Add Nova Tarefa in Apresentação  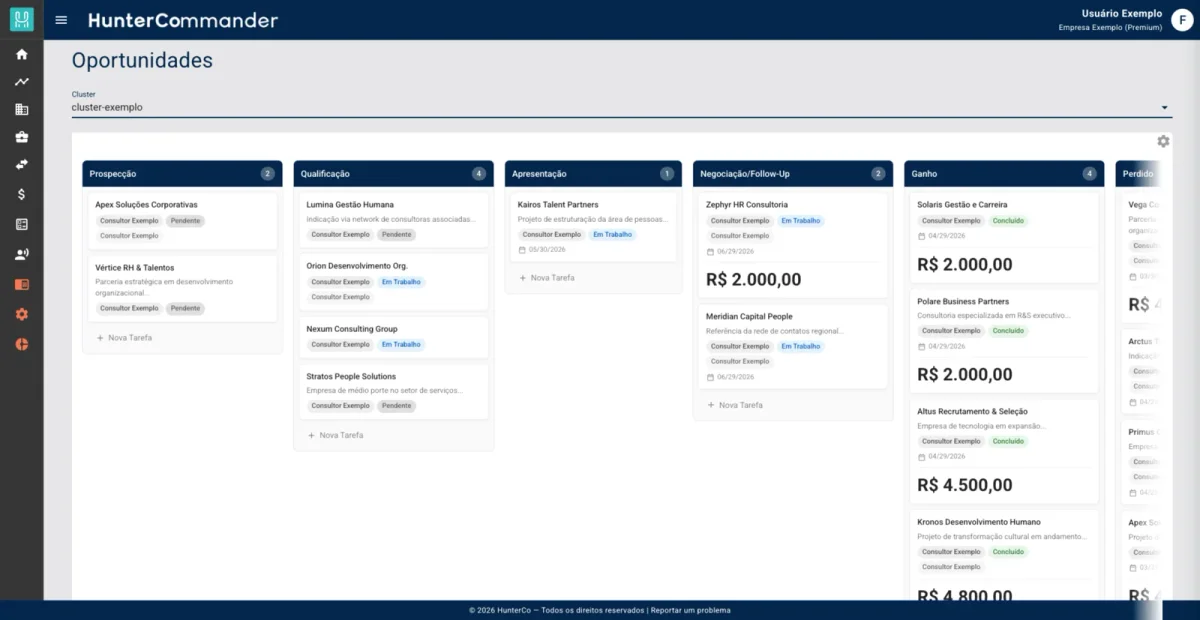coord(546,278)
